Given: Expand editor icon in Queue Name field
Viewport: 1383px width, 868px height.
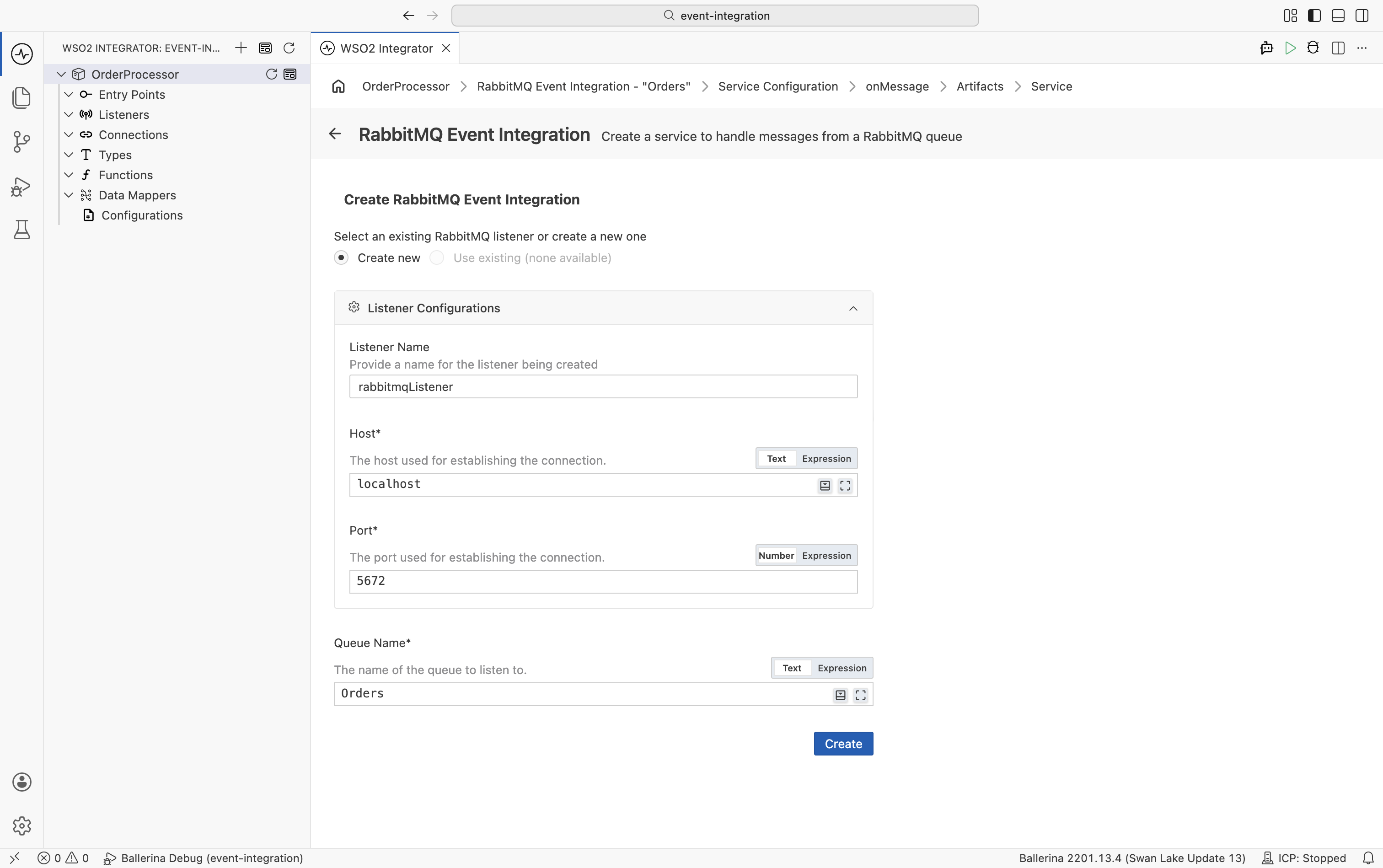Looking at the screenshot, I should 861,695.
